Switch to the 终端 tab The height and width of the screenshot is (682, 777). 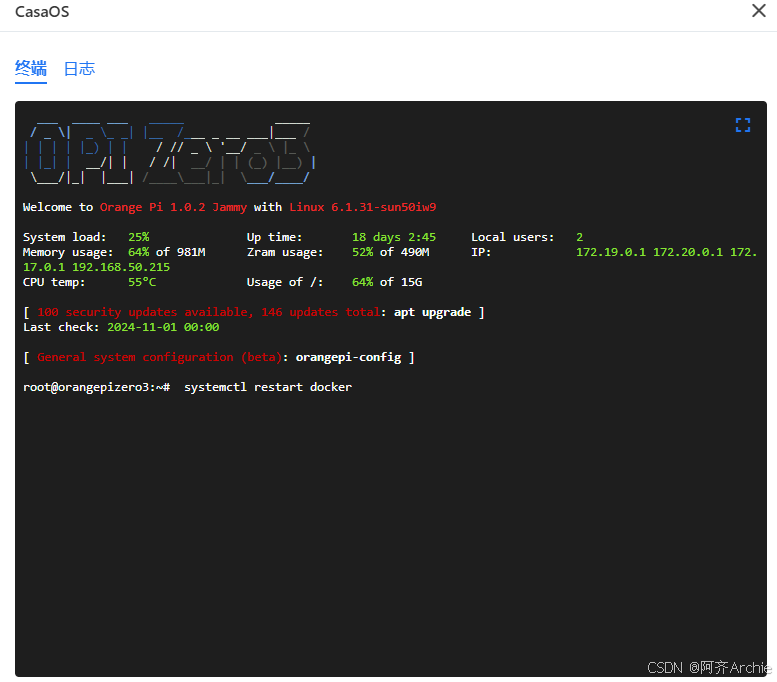click(31, 68)
